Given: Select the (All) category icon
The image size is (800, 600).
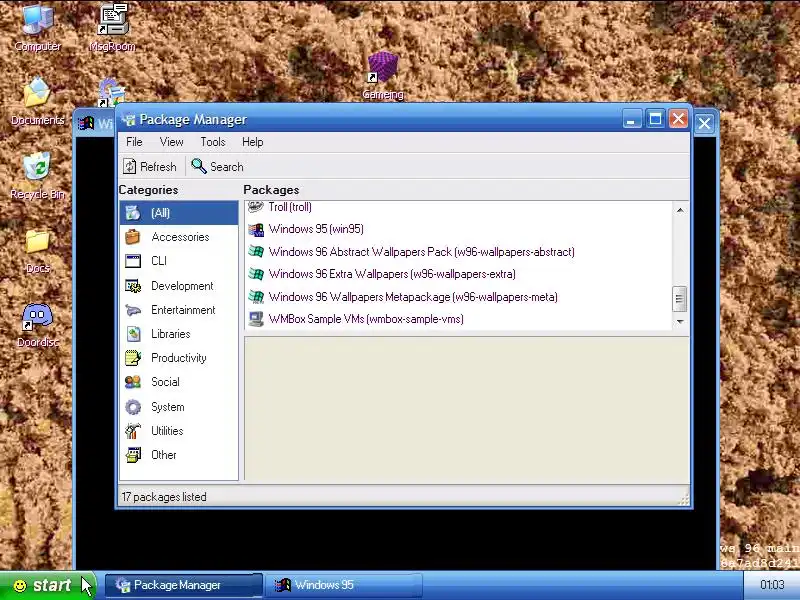Looking at the screenshot, I should pos(133,213).
